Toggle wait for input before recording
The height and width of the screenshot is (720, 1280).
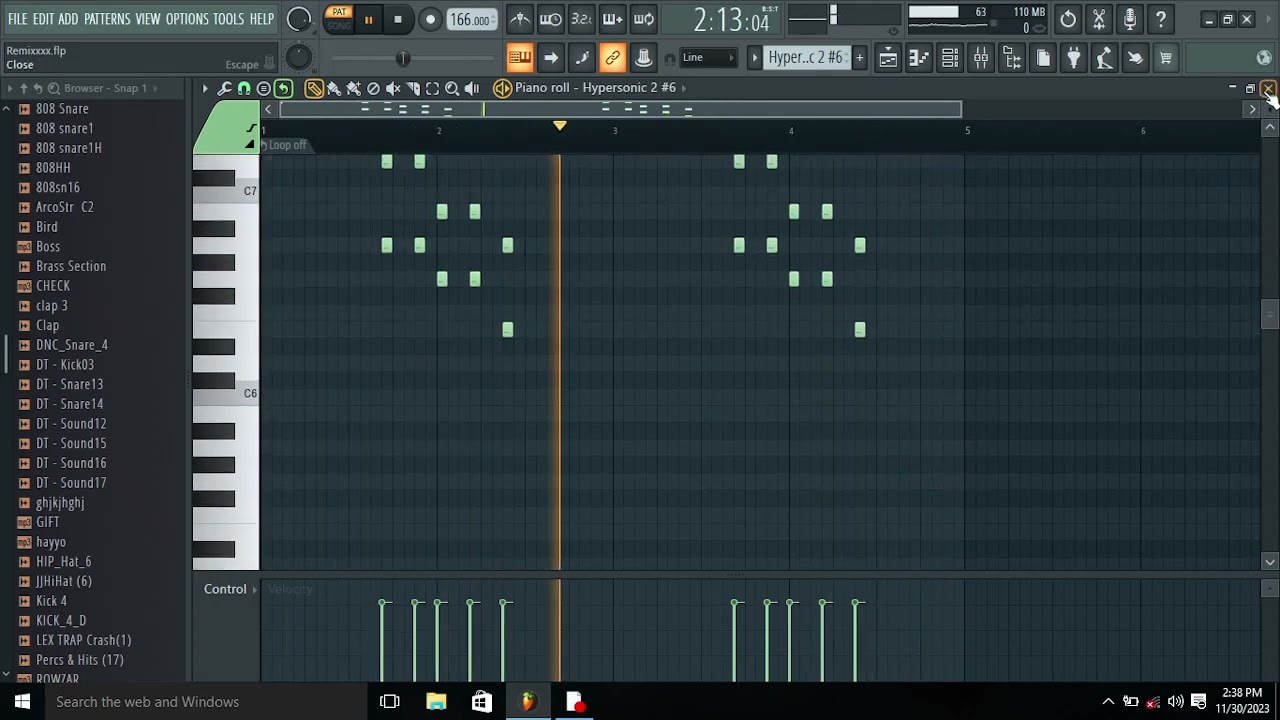(x=551, y=19)
